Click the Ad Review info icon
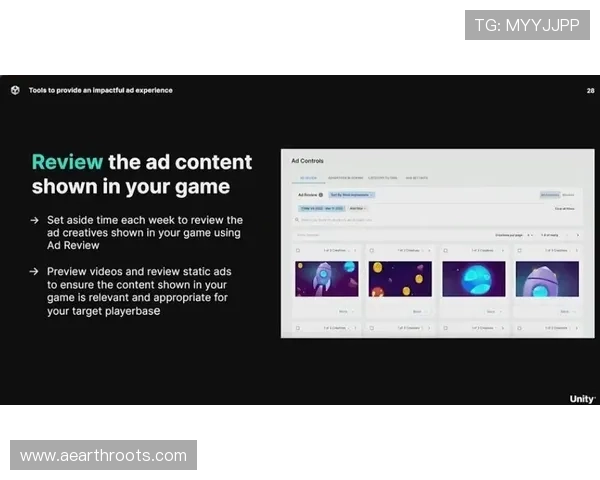The image size is (600, 480). point(321,195)
